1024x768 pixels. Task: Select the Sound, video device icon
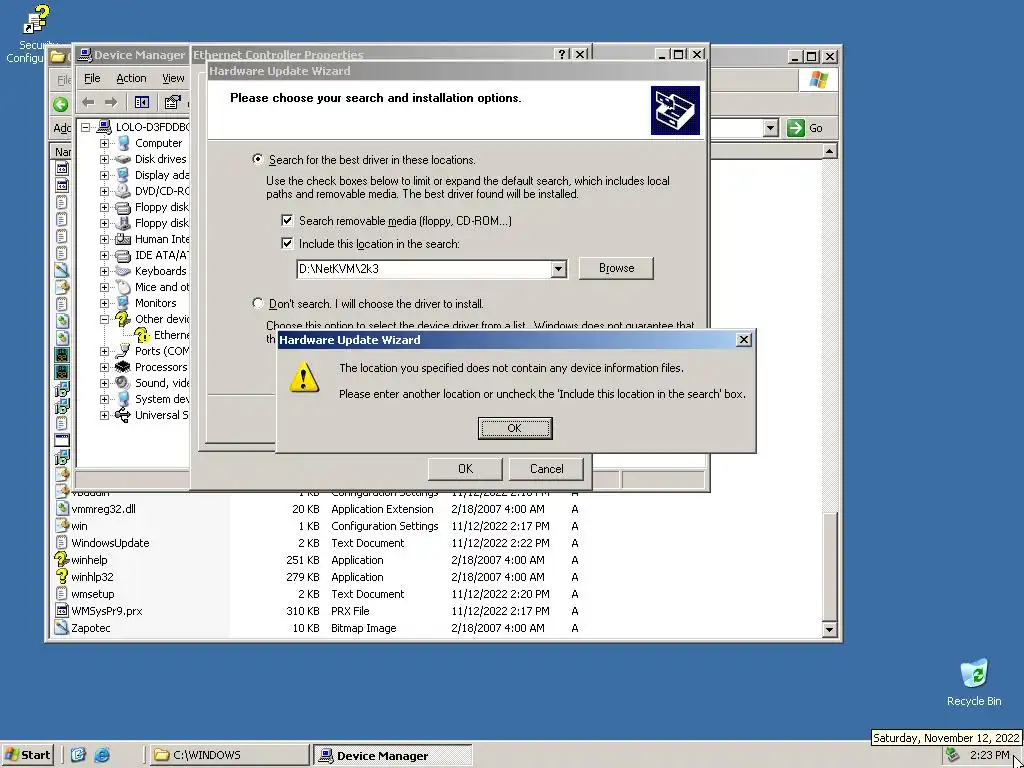[x=123, y=383]
